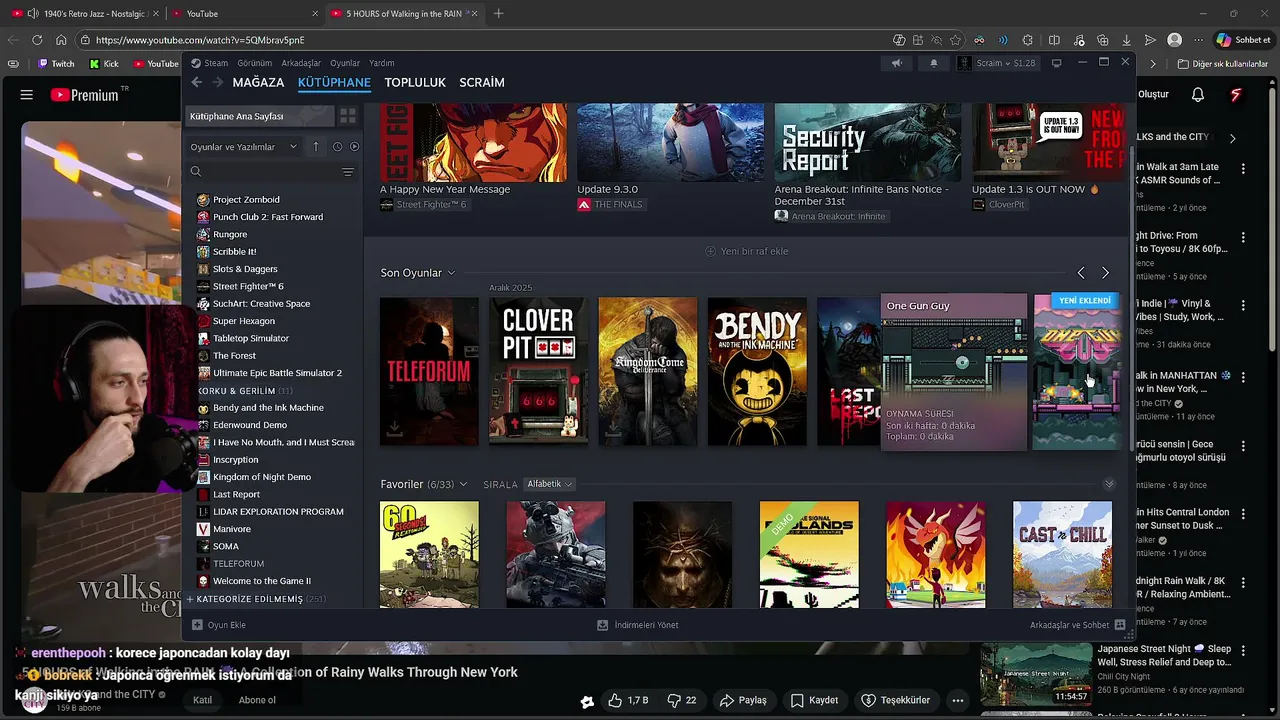Click the recent activity clock filter icon
The height and width of the screenshot is (720, 1280).
point(337,146)
